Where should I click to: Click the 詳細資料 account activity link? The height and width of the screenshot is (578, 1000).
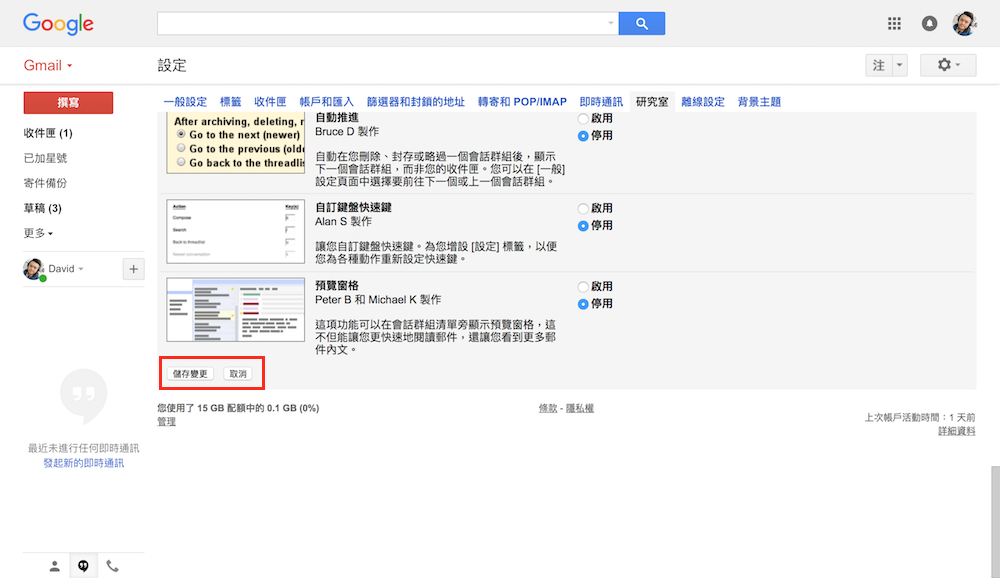click(956, 431)
